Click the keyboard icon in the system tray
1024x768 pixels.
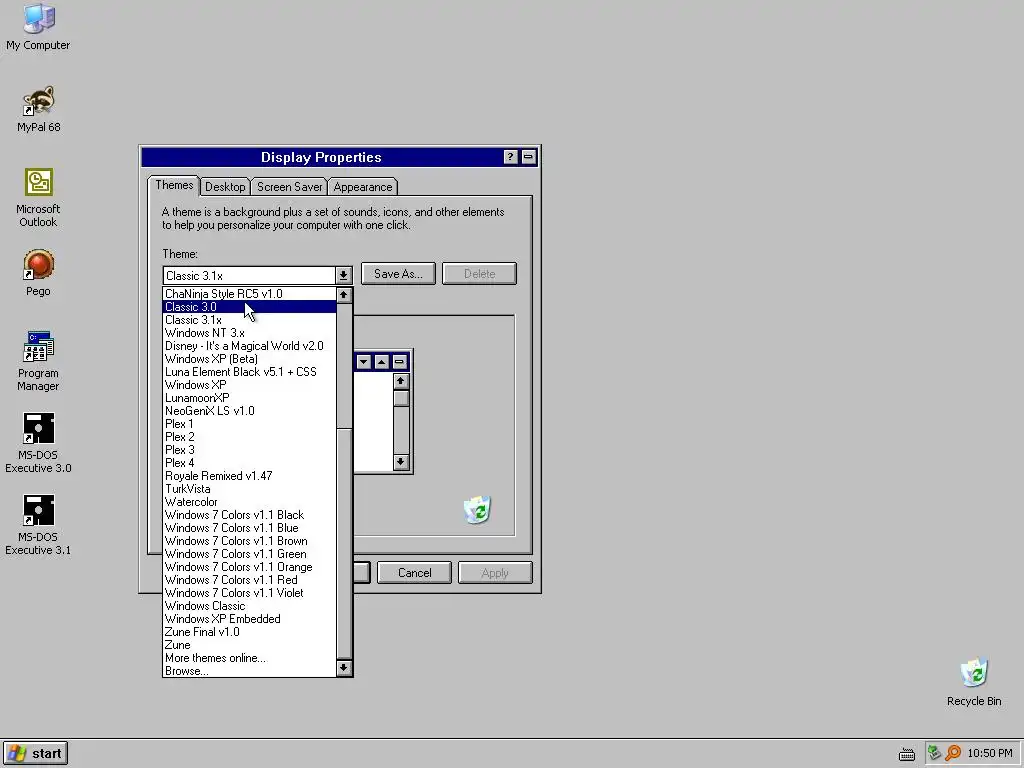[x=906, y=754]
